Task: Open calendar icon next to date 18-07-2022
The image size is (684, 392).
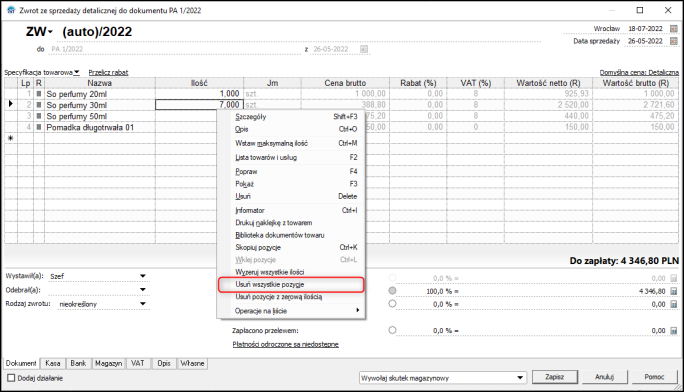Action: 674,29
